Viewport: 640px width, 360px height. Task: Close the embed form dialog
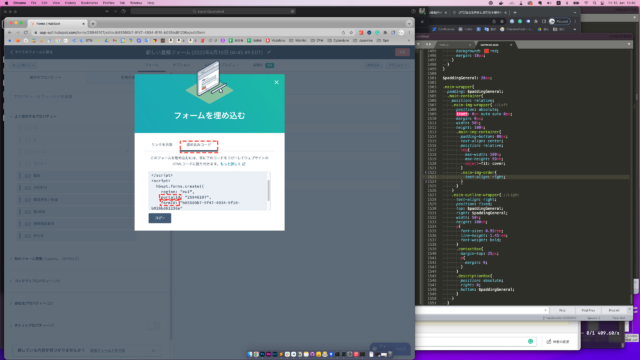[x=276, y=82]
